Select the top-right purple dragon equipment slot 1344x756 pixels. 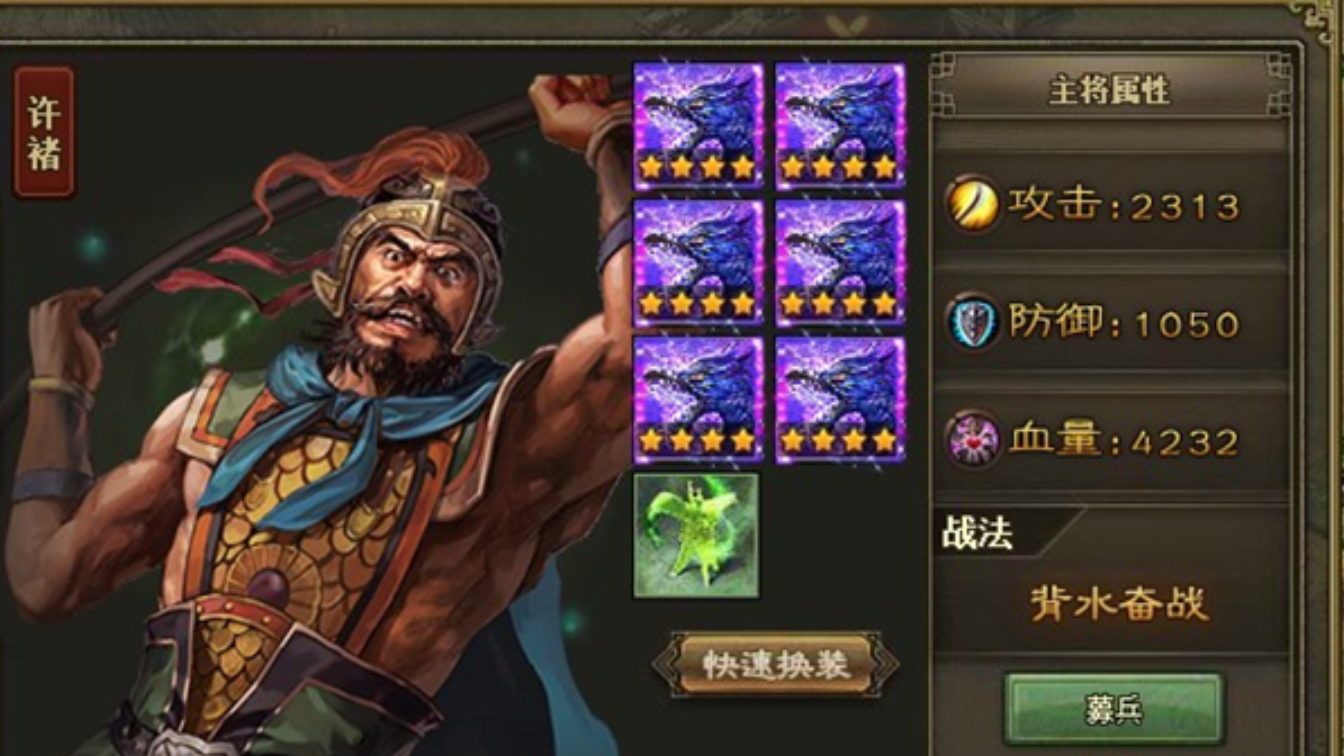(x=840, y=126)
